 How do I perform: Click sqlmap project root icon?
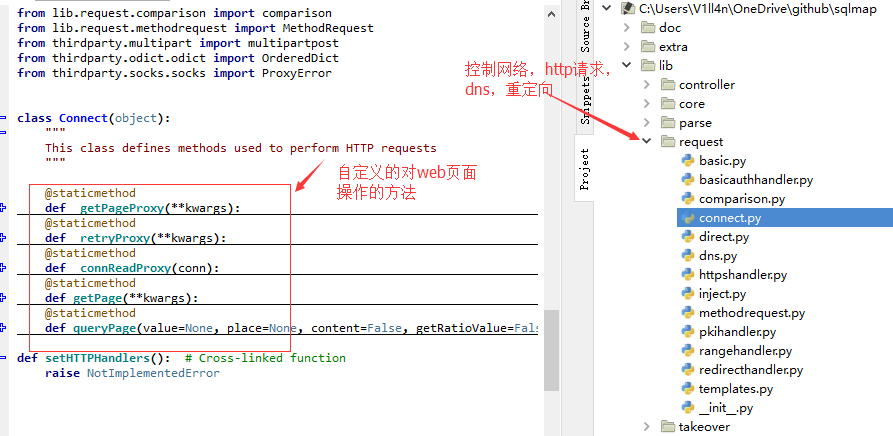[628, 9]
